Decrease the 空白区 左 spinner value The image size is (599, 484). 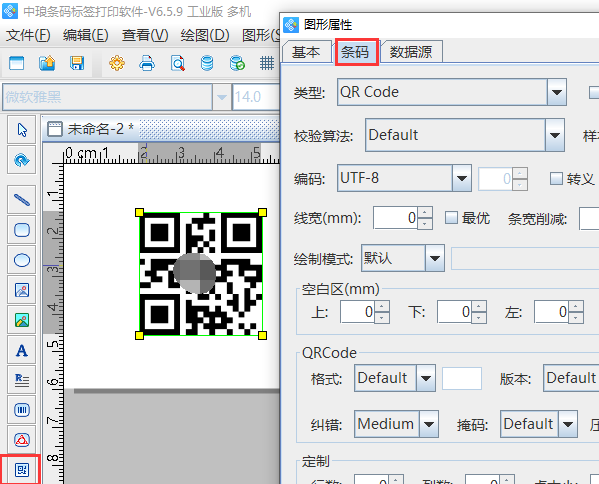click(x=576, y=317)
